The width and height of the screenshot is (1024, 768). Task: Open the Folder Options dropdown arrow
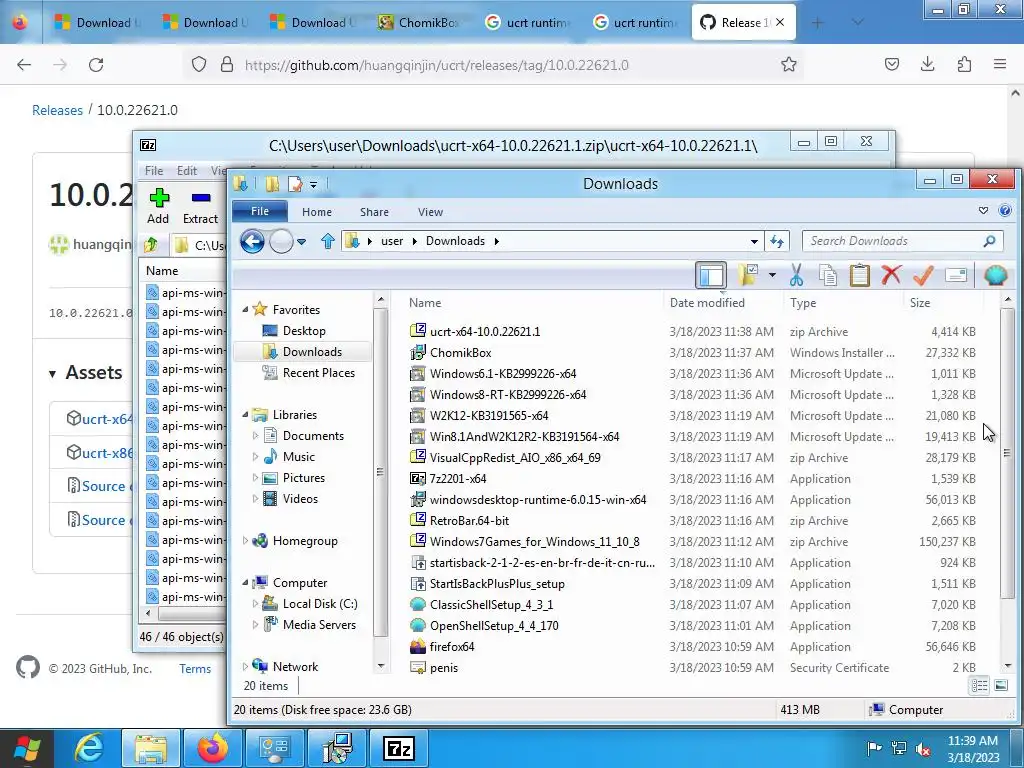tap(772, 275)
